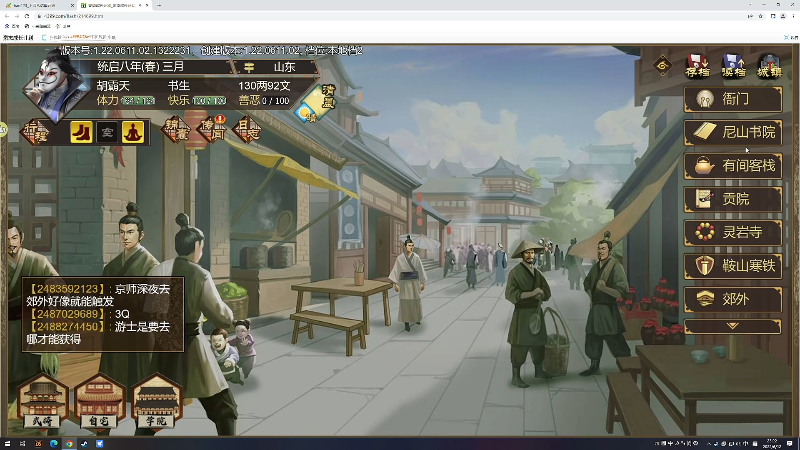The image size is (800, 450).
Task: Click the sunny weather icon
Action: tap(307, 114)
